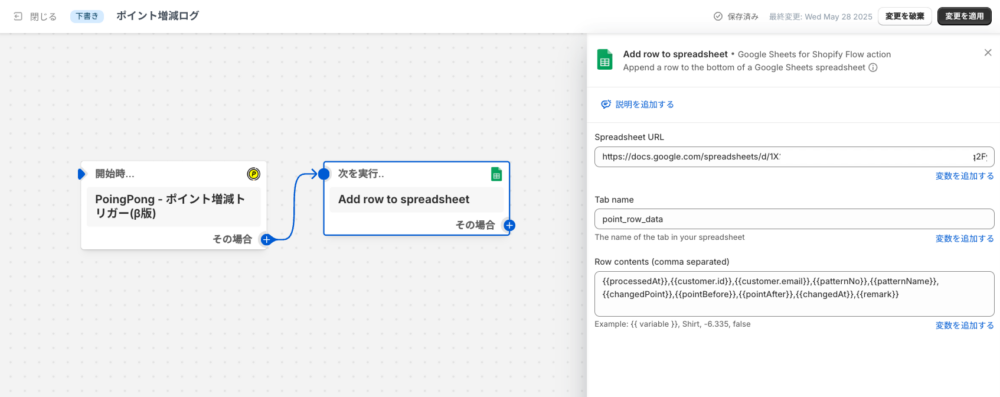Click the 下書き draft status badge

click(x=87, y=17)
